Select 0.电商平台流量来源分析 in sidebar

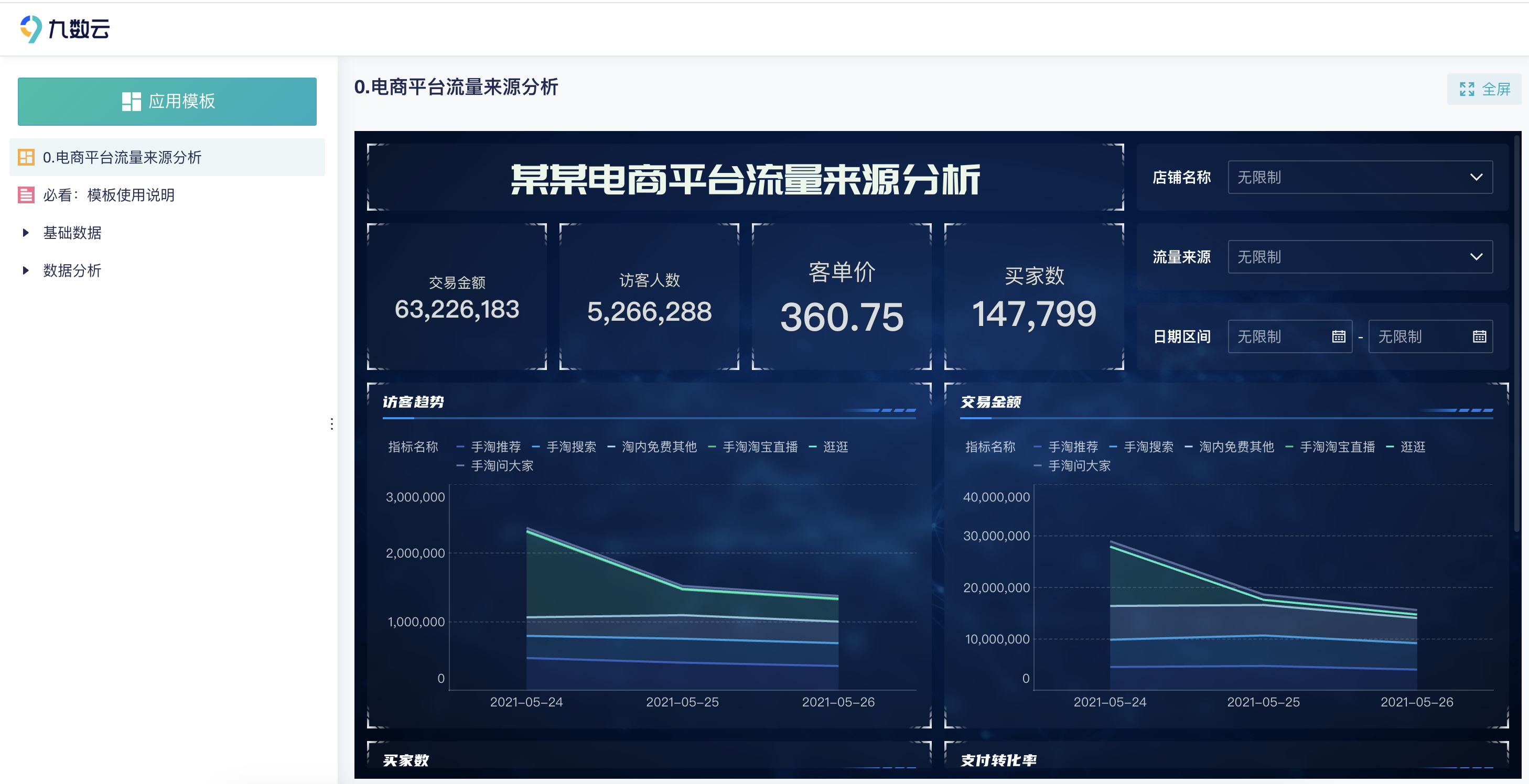[x=122, y=157]
